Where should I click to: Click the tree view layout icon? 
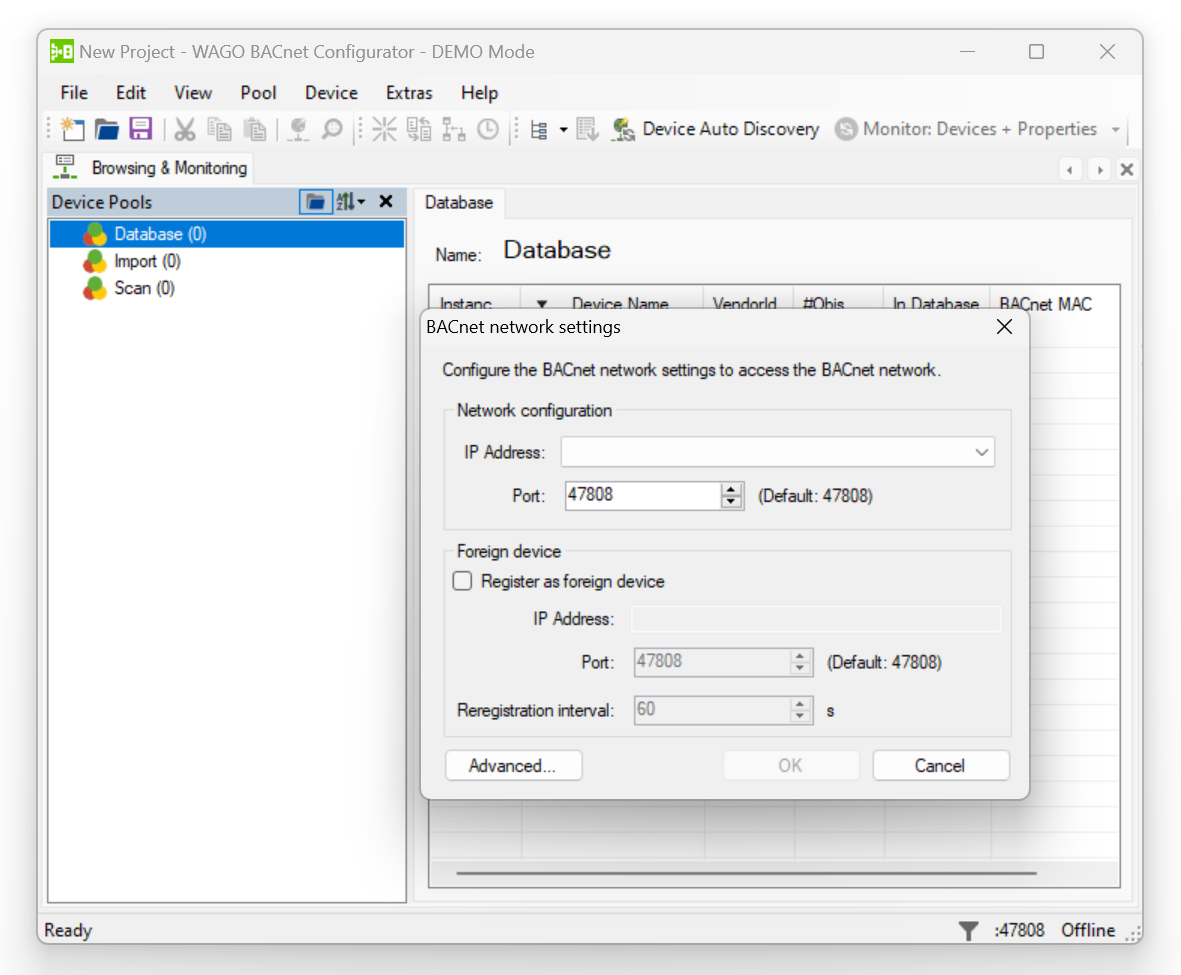pyautogui.click(x=539, y=130)
